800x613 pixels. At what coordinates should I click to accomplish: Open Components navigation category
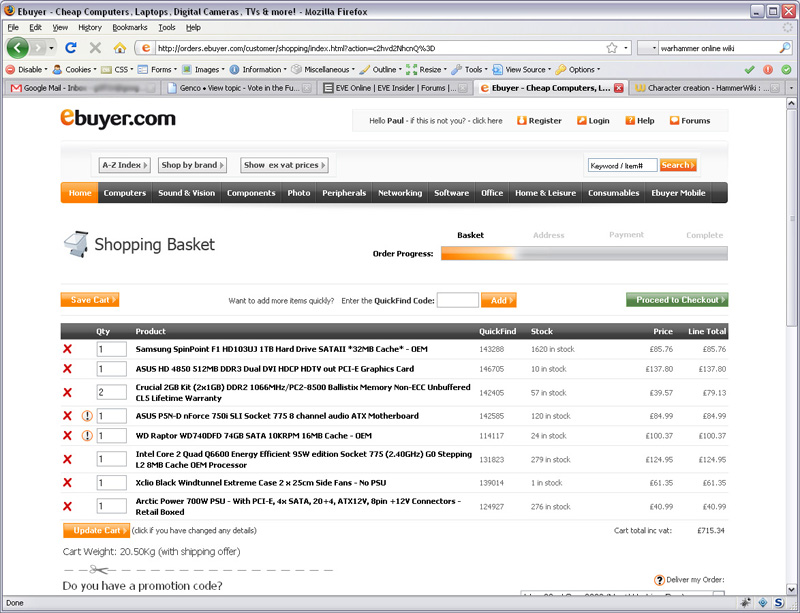[251, 193]
